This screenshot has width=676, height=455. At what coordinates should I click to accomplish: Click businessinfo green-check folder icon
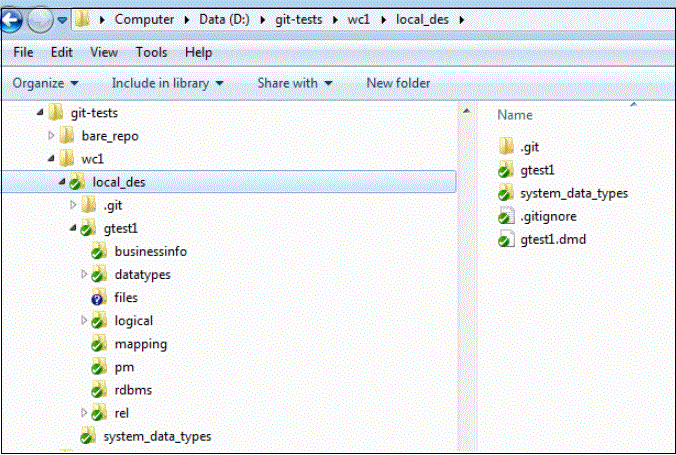point(99,251)
